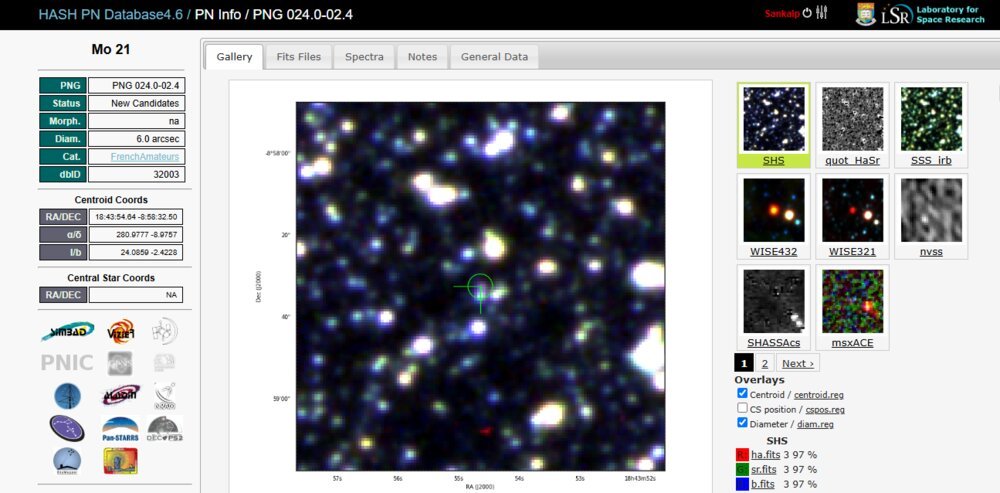This screenshot has width=1000, height=493.
Task: Open the b.fits file link
Action: [764, 484]
